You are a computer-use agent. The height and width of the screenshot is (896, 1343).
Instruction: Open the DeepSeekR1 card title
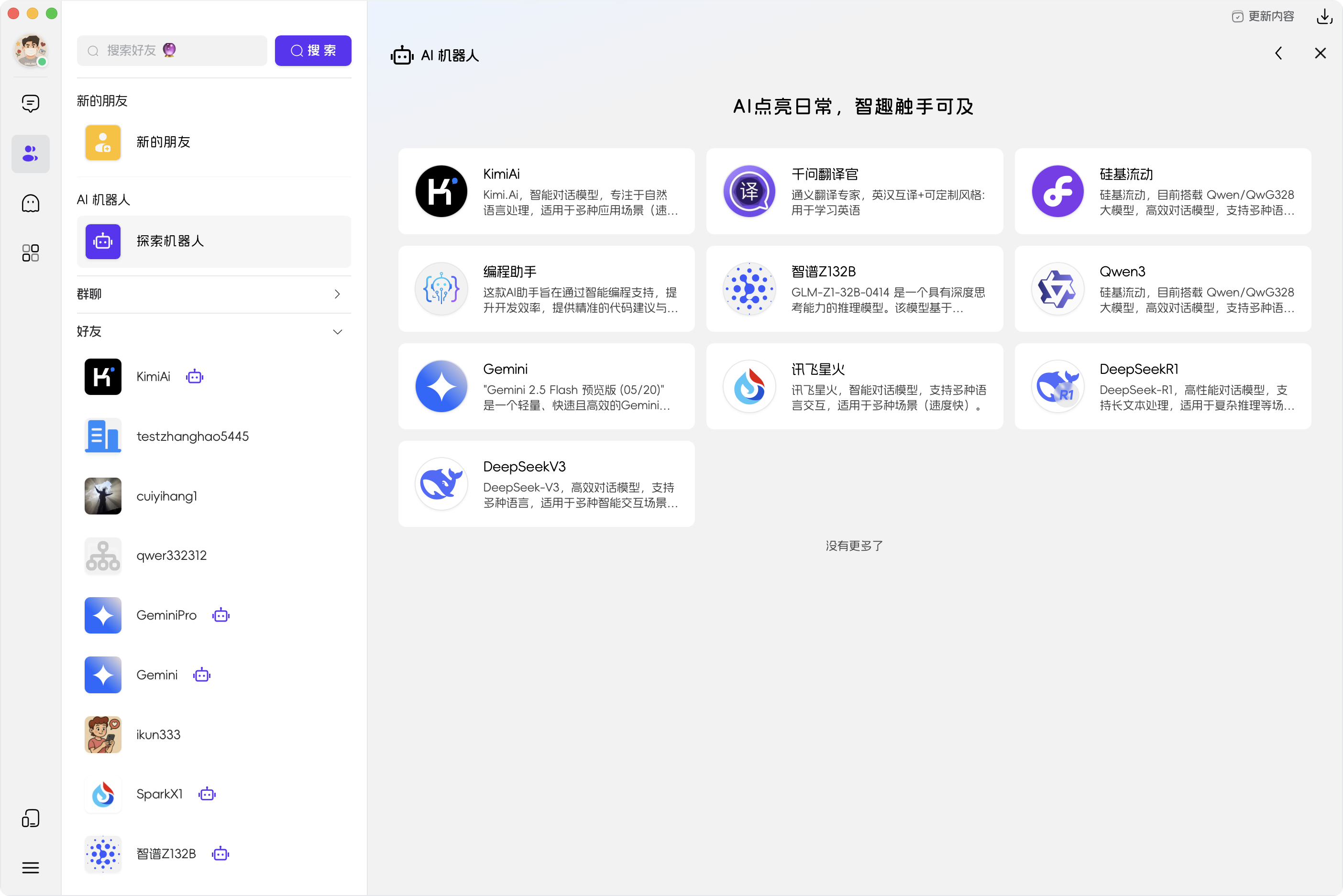[x=1138, y=369]
